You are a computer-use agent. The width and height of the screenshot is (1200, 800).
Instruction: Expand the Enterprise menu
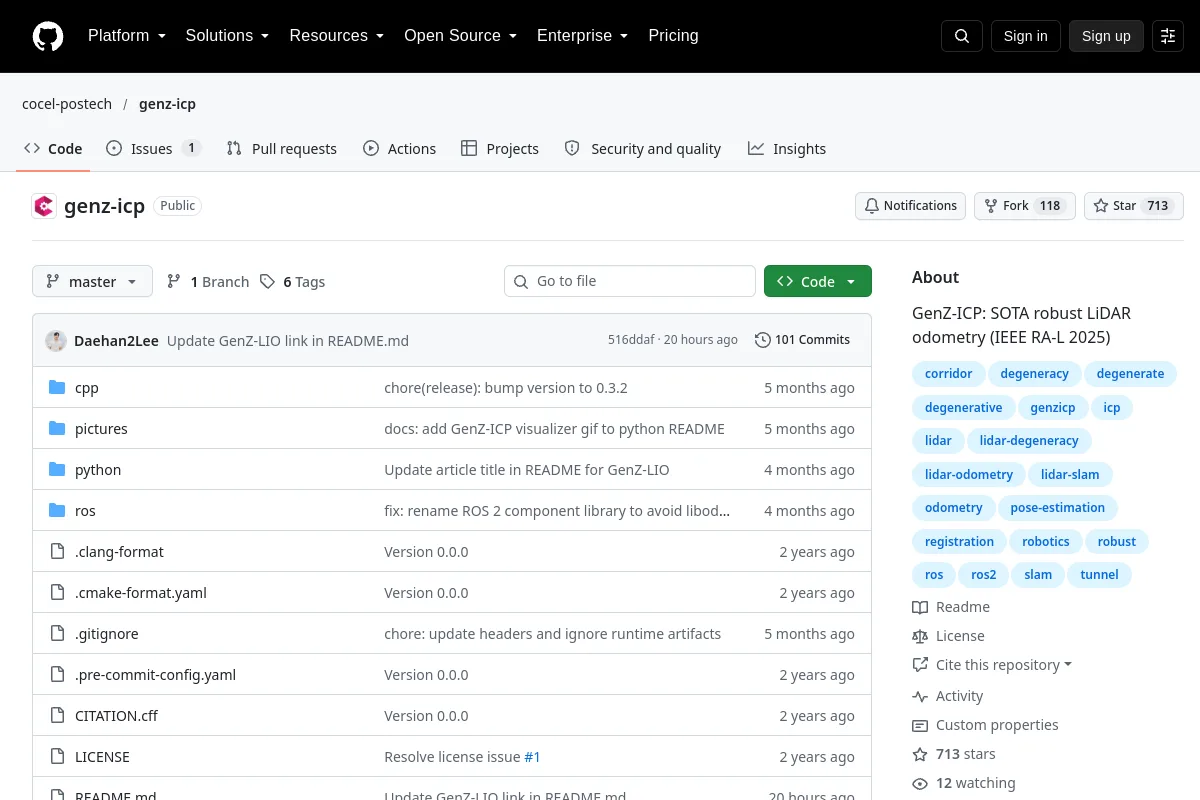tap(583, 36)
